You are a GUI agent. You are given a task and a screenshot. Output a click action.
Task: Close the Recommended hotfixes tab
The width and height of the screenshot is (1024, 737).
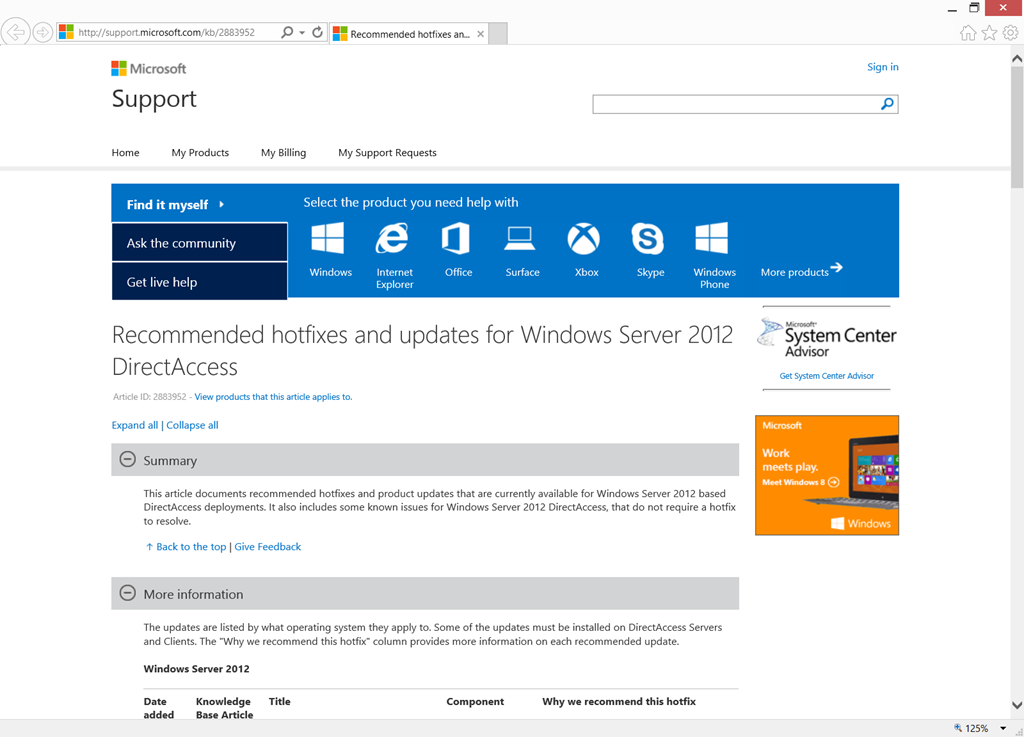[x=481, y=34]
